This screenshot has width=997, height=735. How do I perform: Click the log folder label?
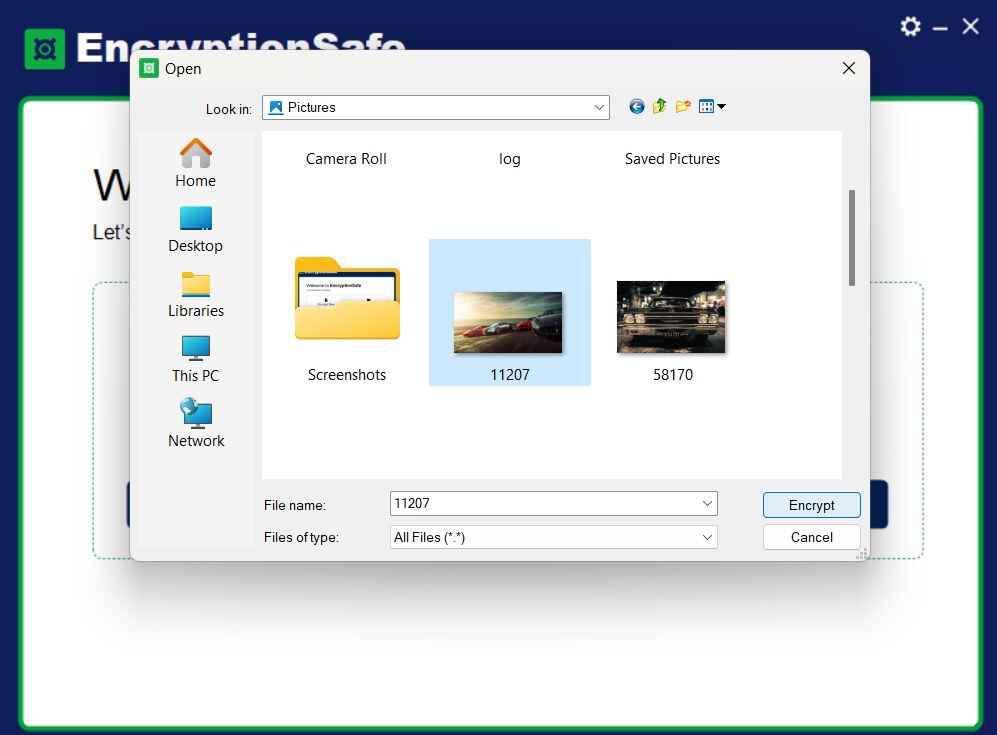[509, 158]
